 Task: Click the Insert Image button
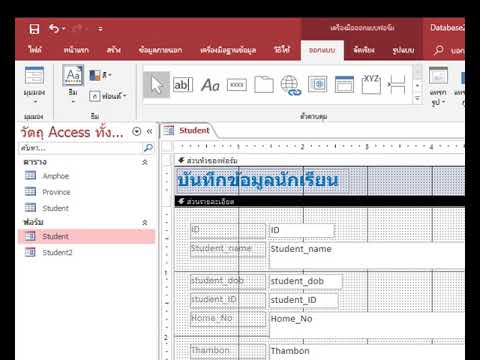click(x=438, y=86)
